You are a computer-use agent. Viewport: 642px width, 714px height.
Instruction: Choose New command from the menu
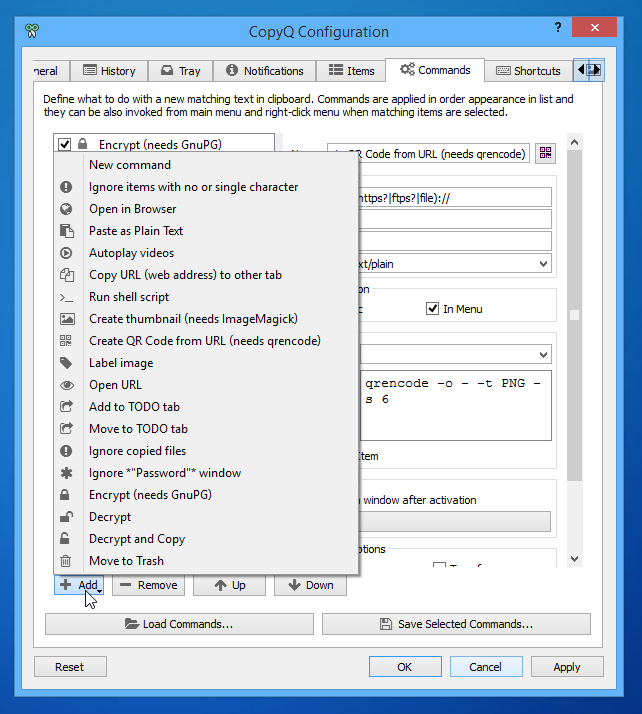tap(130, 165)
